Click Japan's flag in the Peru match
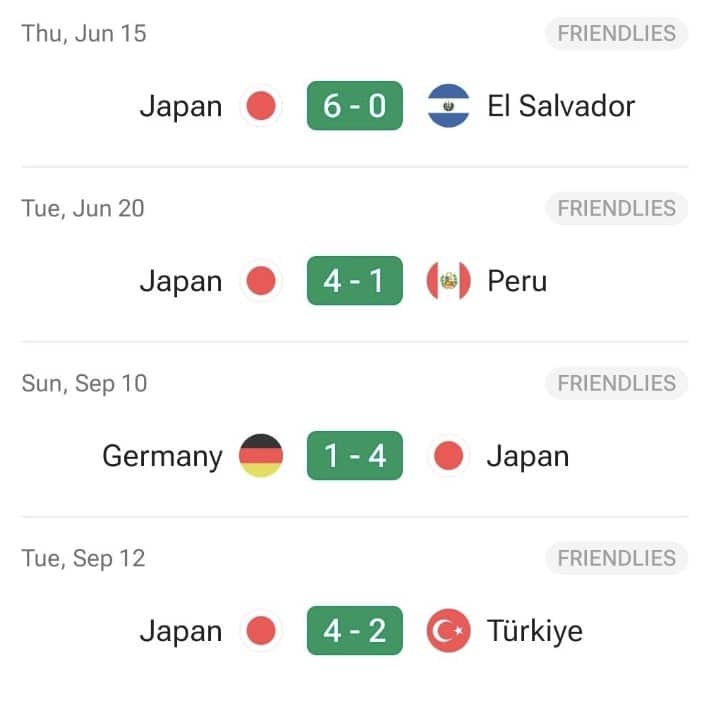 261,281
